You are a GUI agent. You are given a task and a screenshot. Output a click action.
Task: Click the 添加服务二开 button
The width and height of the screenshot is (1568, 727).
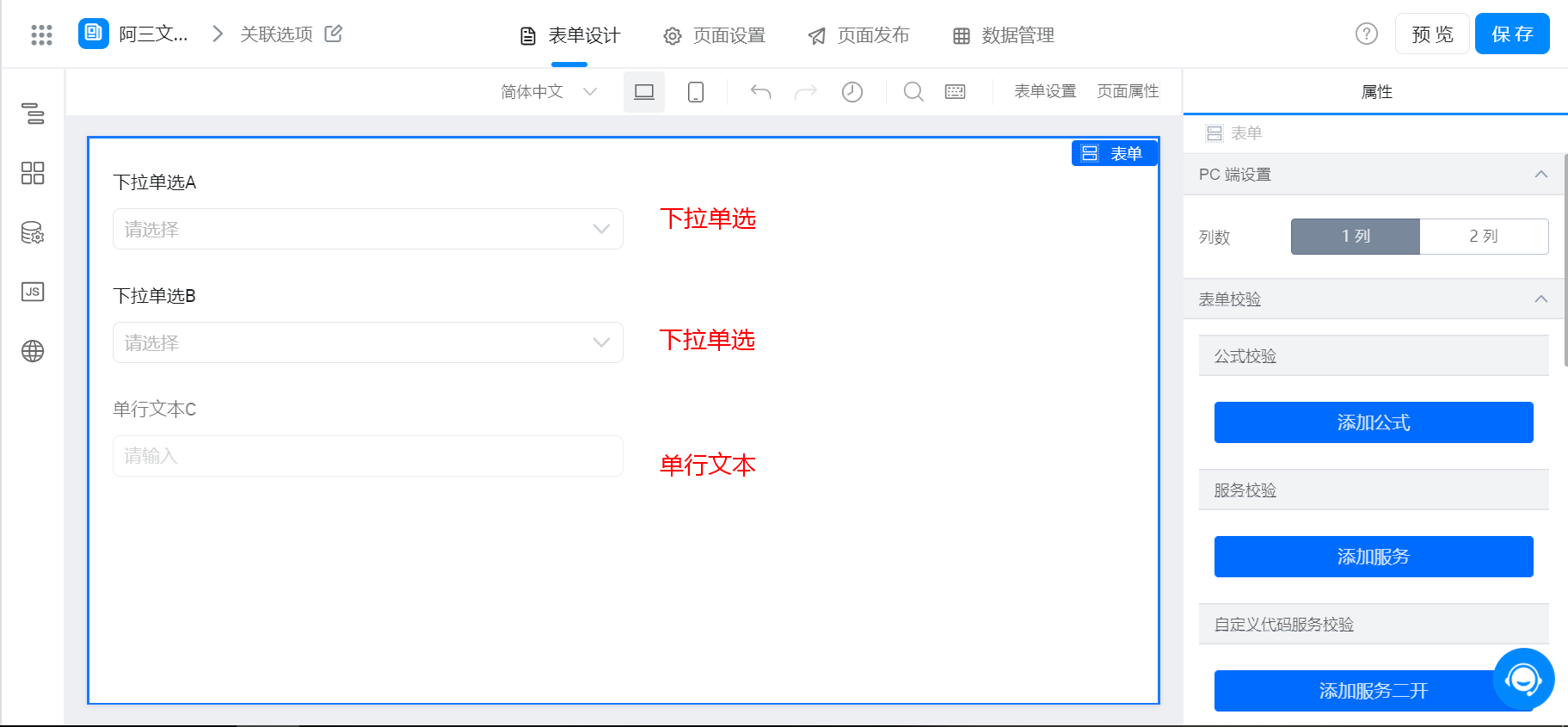coord(1374,691)
